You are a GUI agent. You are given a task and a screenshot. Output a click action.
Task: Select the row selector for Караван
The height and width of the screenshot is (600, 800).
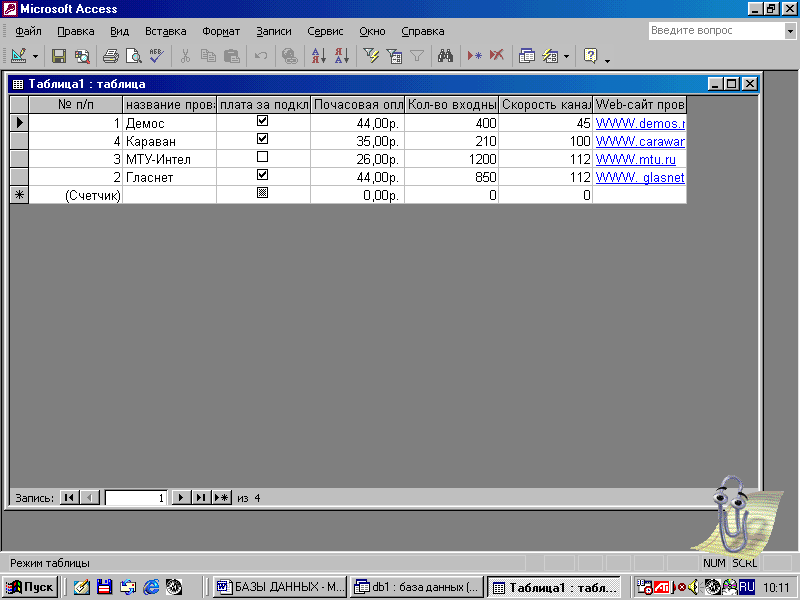click(19, 141)
